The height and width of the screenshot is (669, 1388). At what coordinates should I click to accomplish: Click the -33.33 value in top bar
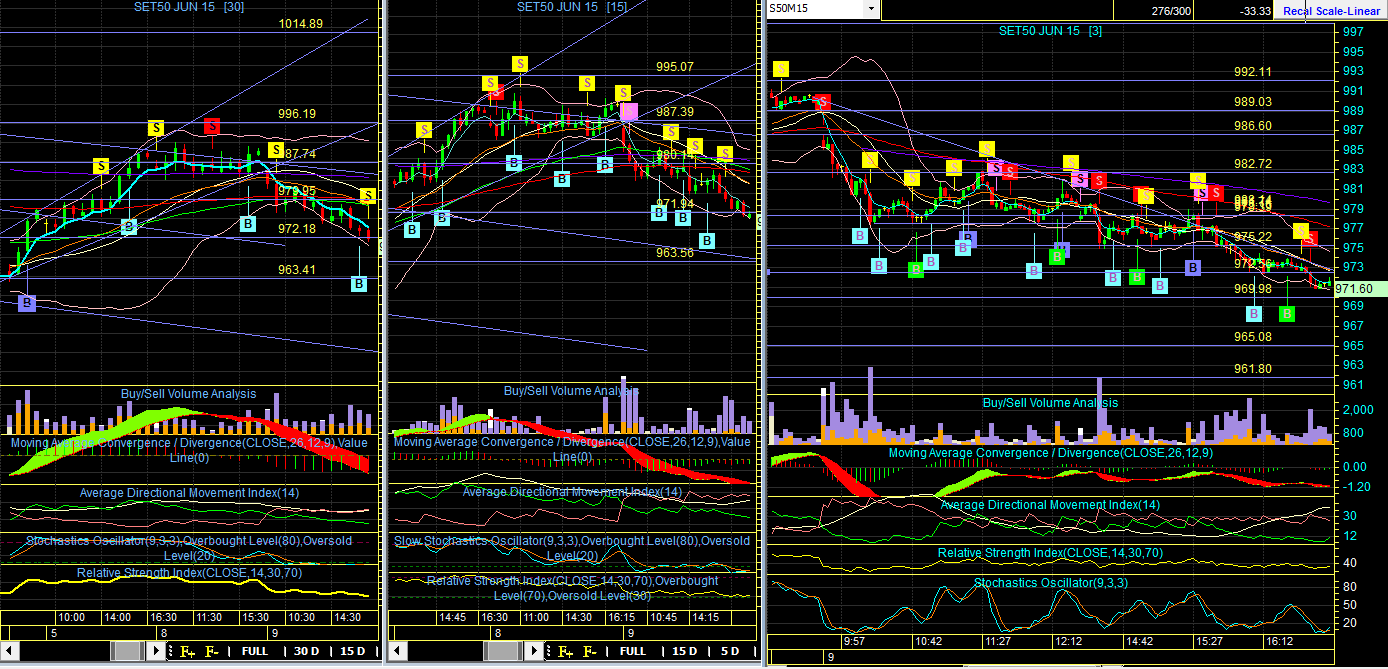1255,11
